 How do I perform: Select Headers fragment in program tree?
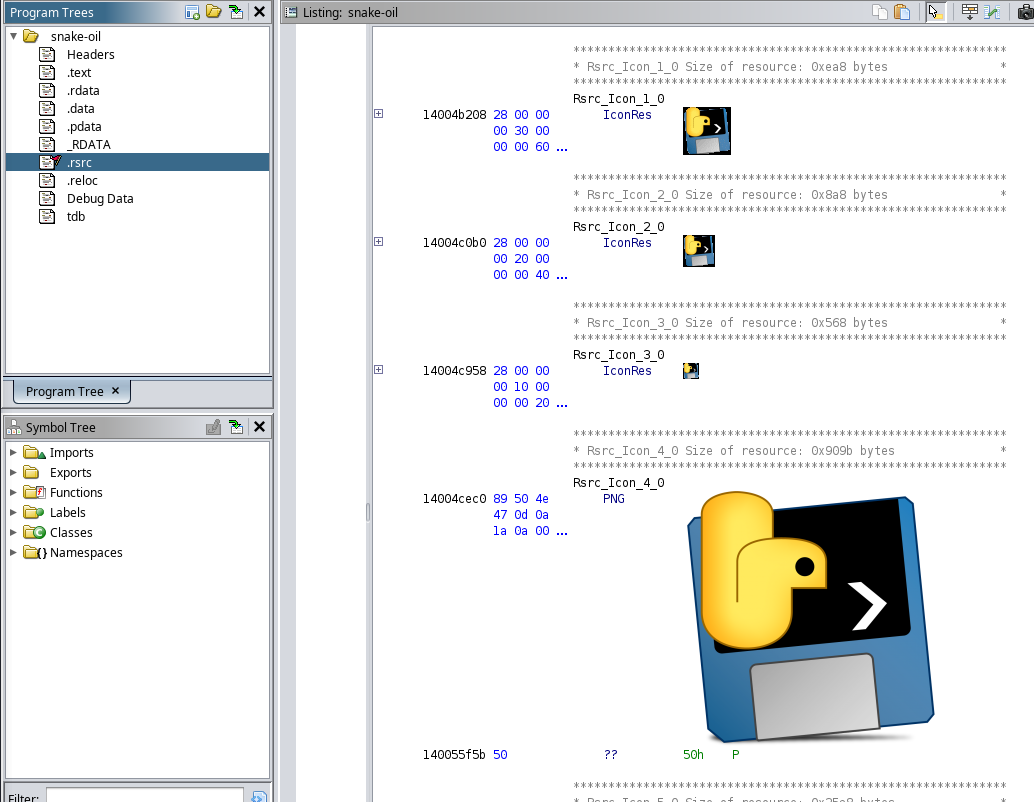pos(90,55)
